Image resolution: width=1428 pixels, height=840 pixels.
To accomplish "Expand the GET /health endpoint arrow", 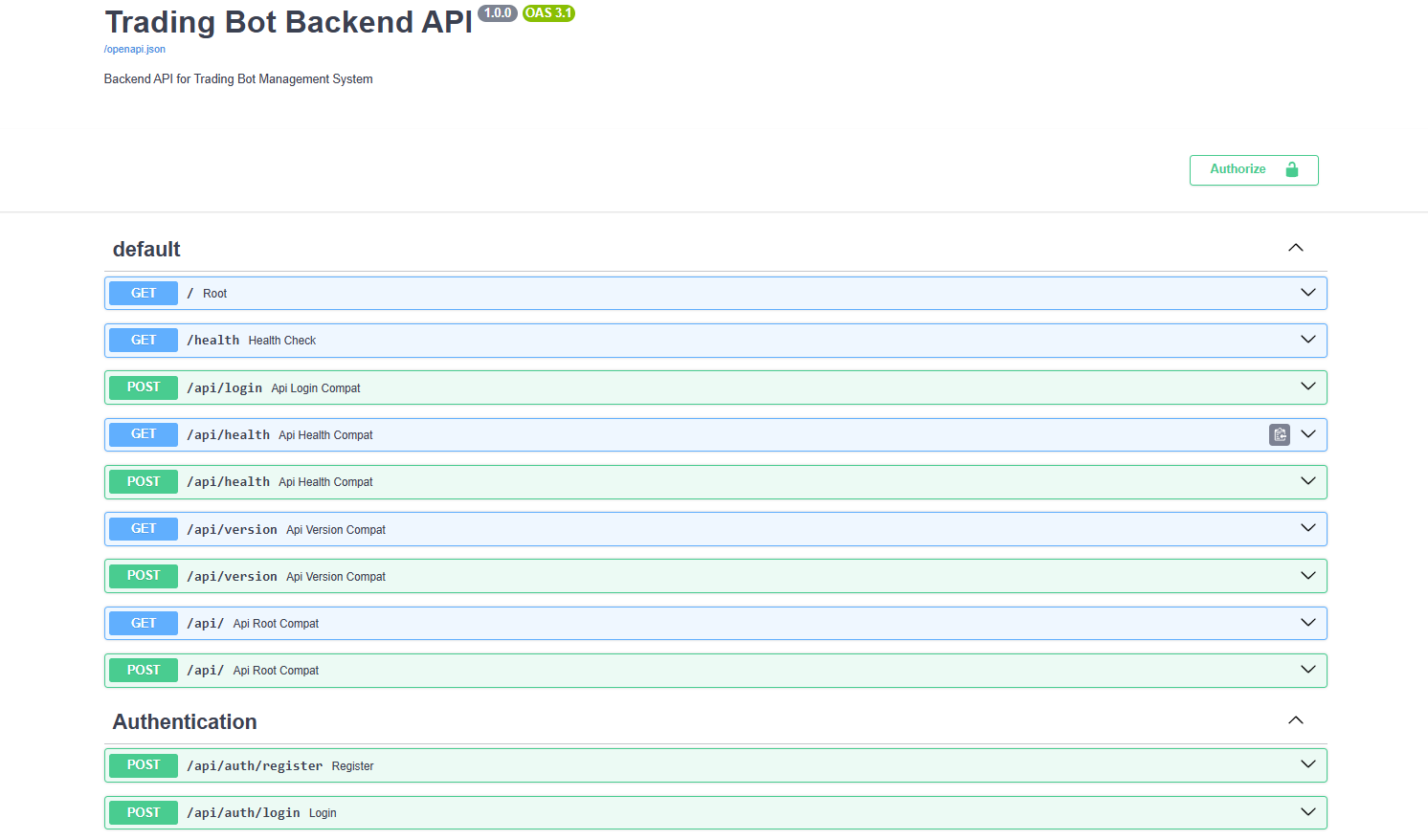I will 1307,340.
